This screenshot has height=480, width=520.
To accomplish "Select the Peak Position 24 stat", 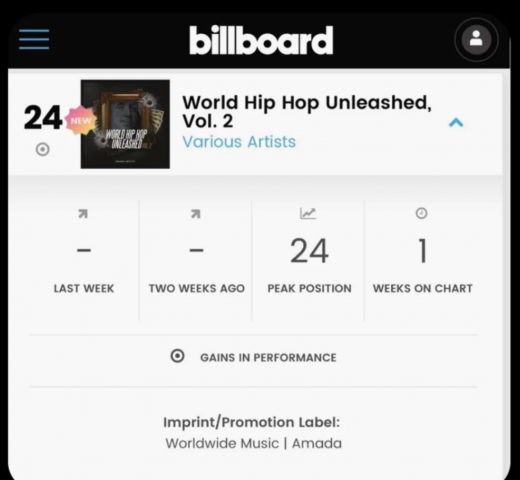I will (x=309, y=260).
